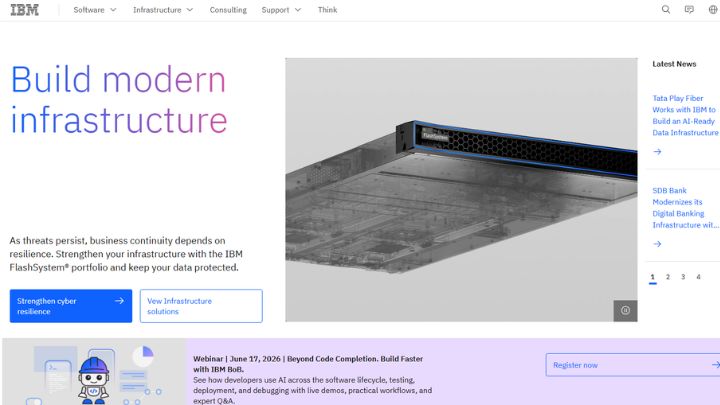Click the Latest News heading

(x=674, y=64)
